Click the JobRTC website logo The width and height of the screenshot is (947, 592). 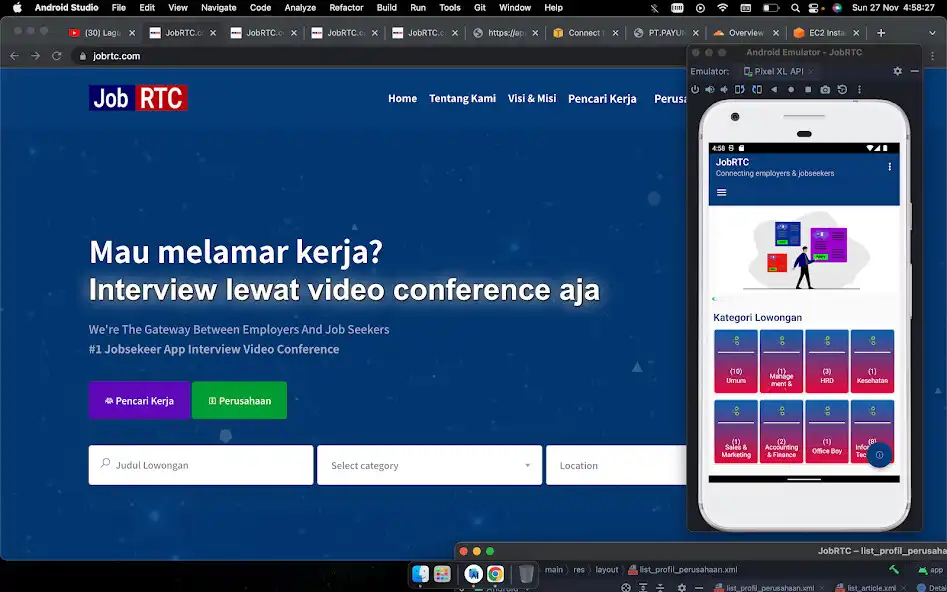coord(138,98)
